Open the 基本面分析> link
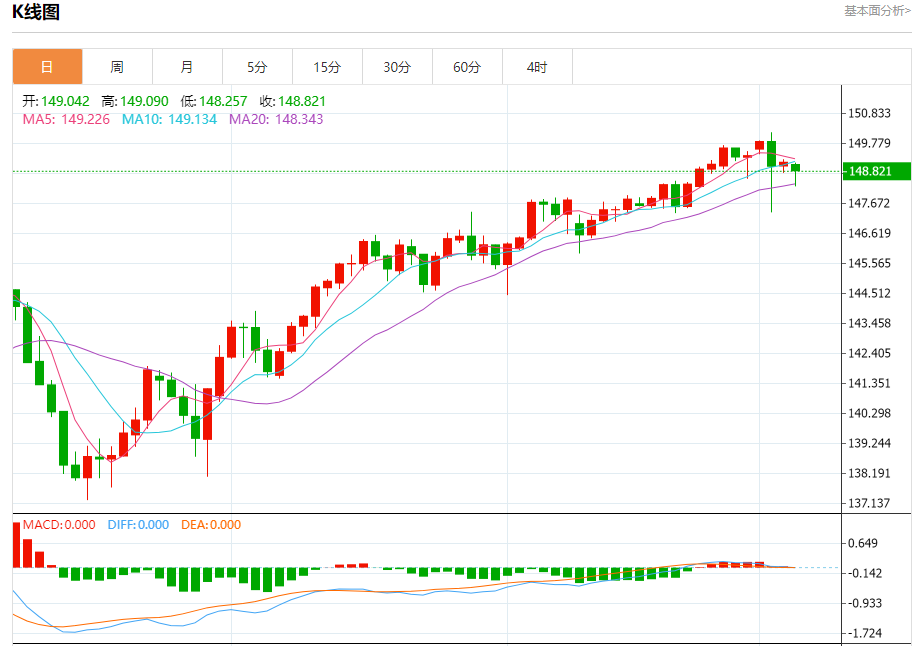The height and width of the screenshot is (646, 922). click(x=877, y=11)
